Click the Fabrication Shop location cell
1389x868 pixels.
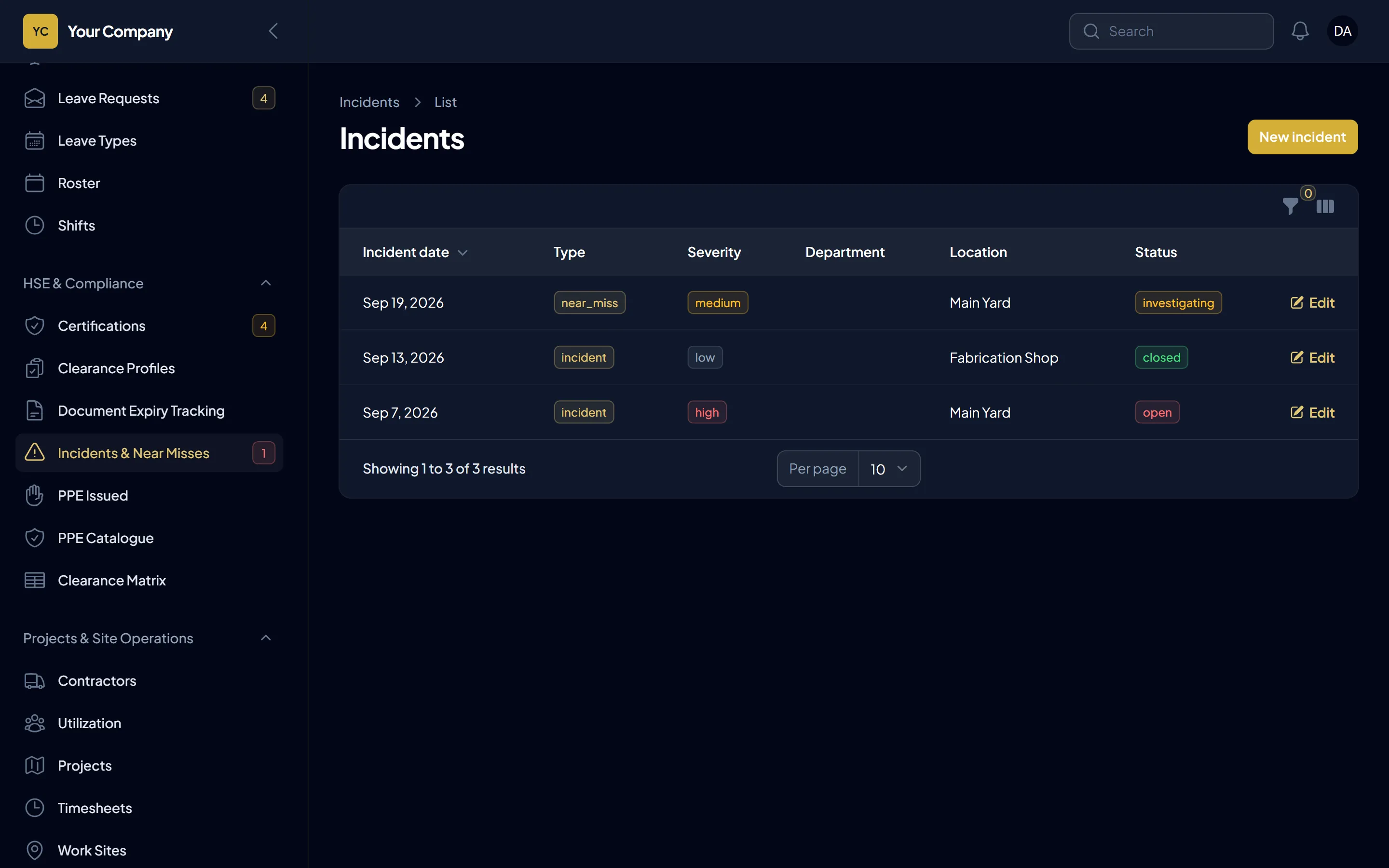(x=1004, y=358)
